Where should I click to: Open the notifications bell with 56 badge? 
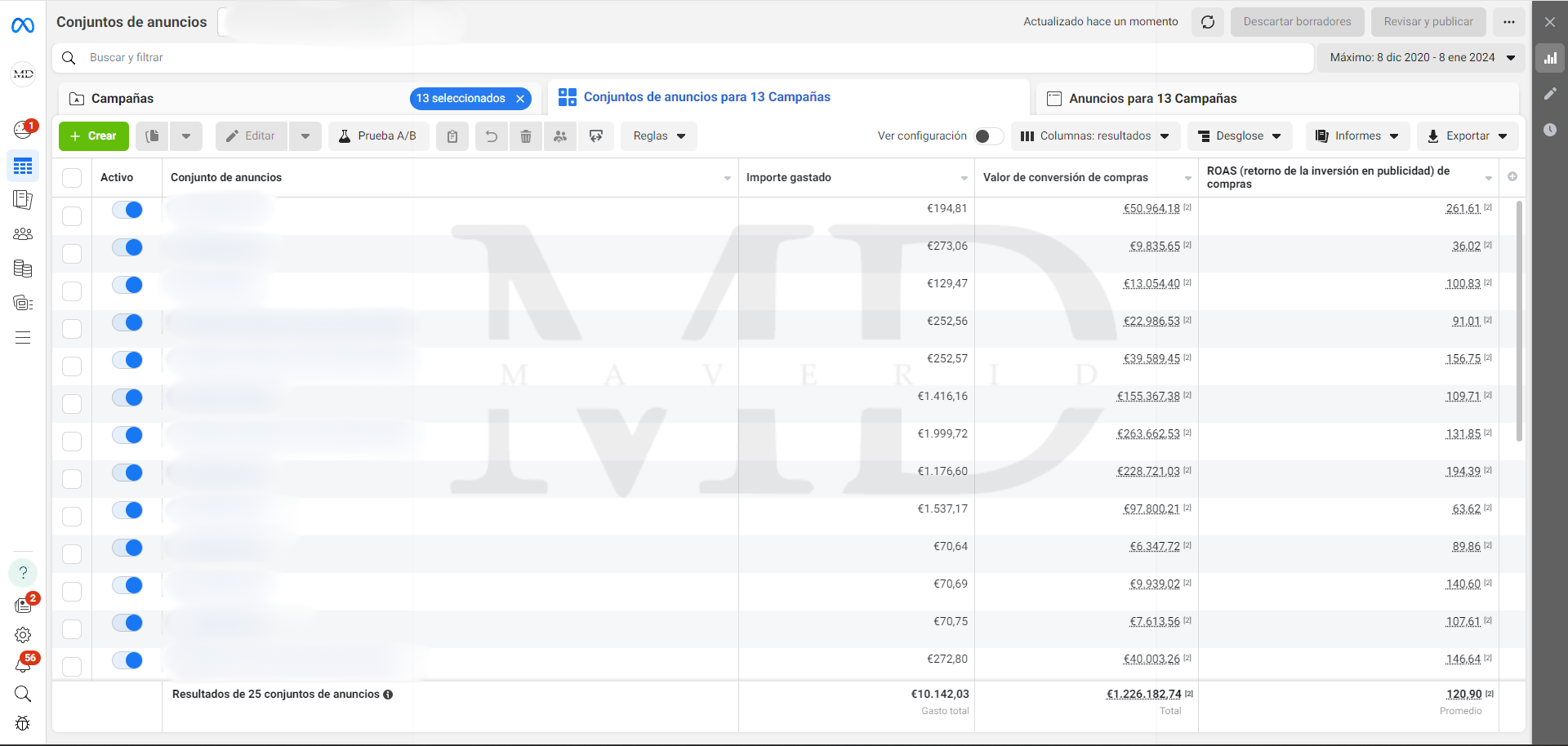(23, 664)
